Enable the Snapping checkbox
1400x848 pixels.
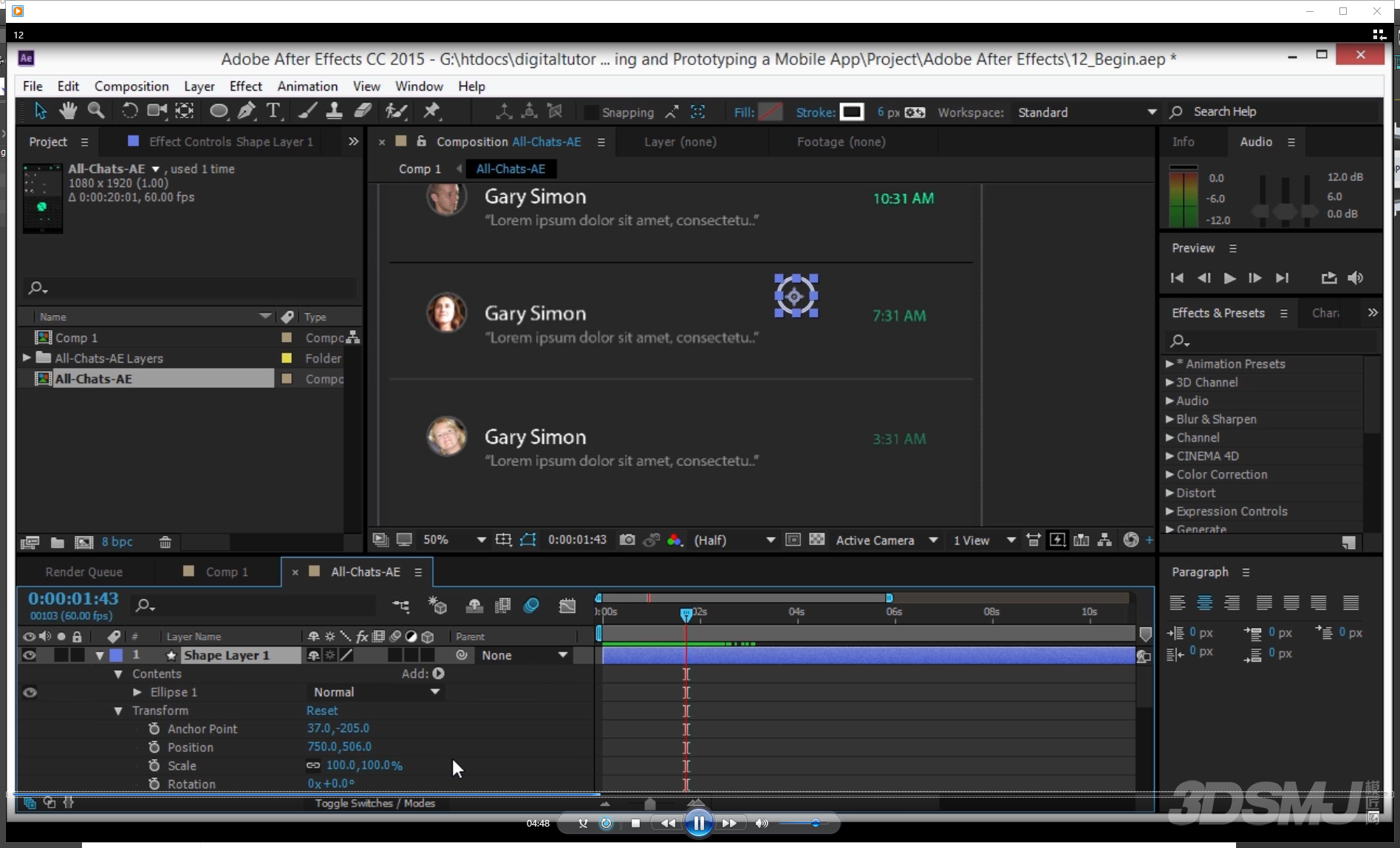click(591, 112)
